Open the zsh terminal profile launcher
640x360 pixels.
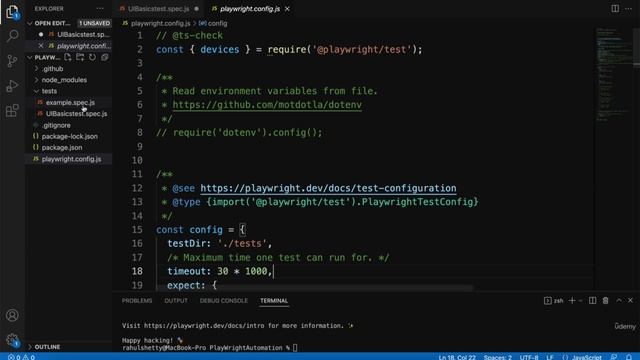click(x=553, y=301)
